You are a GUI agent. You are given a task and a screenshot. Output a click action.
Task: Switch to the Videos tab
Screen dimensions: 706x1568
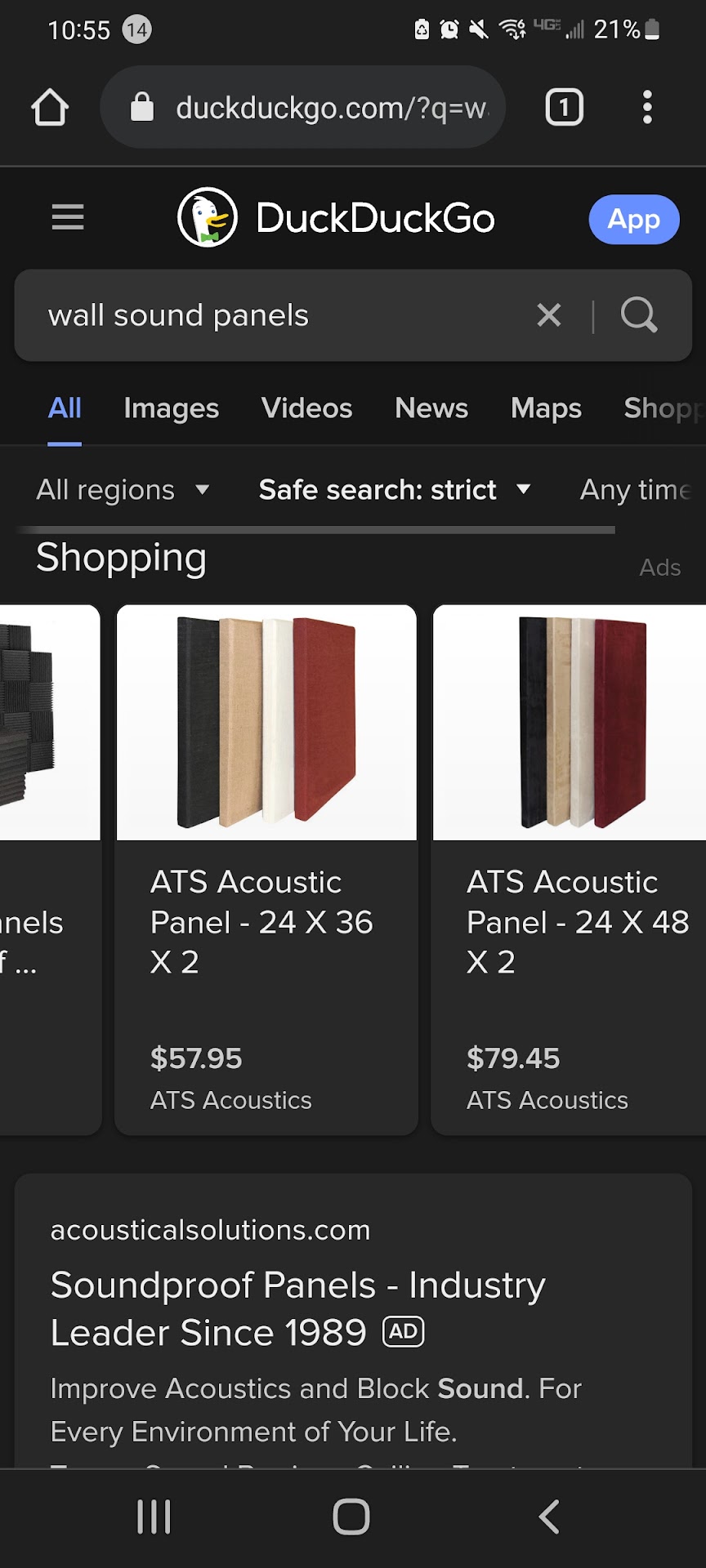(x=306, y=408)
